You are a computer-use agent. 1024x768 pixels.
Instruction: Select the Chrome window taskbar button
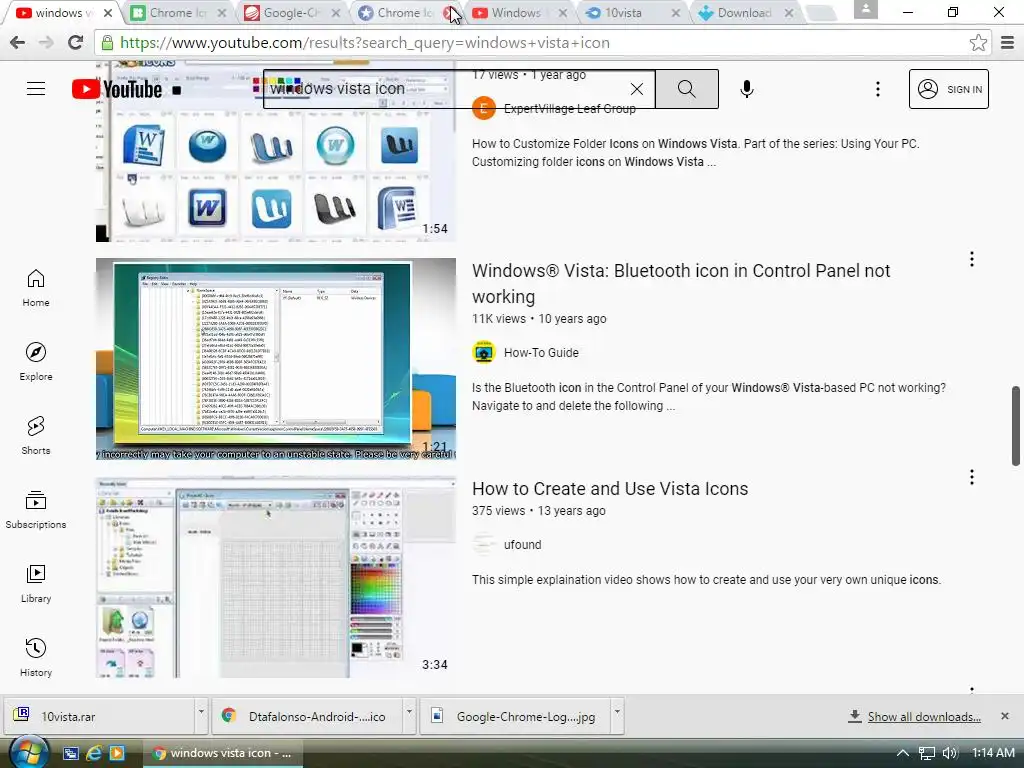click(221, 753)
